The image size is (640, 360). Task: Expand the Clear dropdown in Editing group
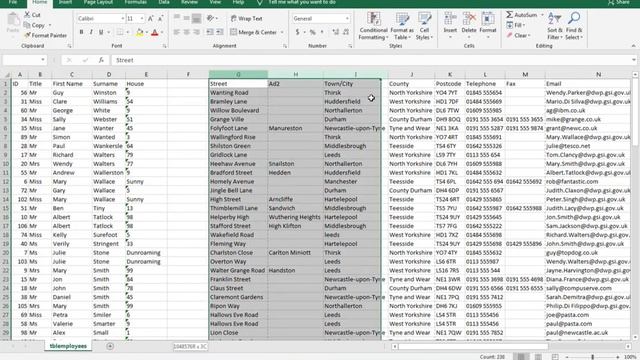pos(529,36)
